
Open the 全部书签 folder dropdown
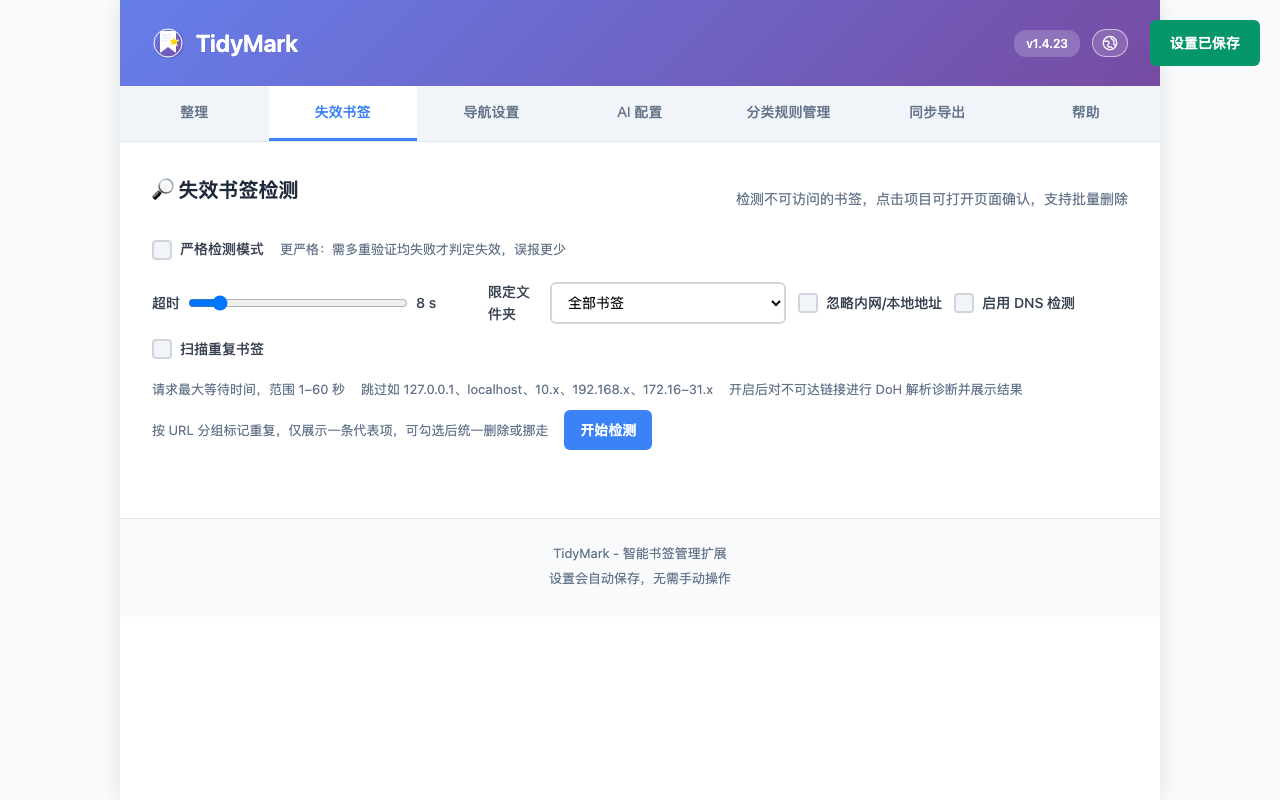(667, 303)
